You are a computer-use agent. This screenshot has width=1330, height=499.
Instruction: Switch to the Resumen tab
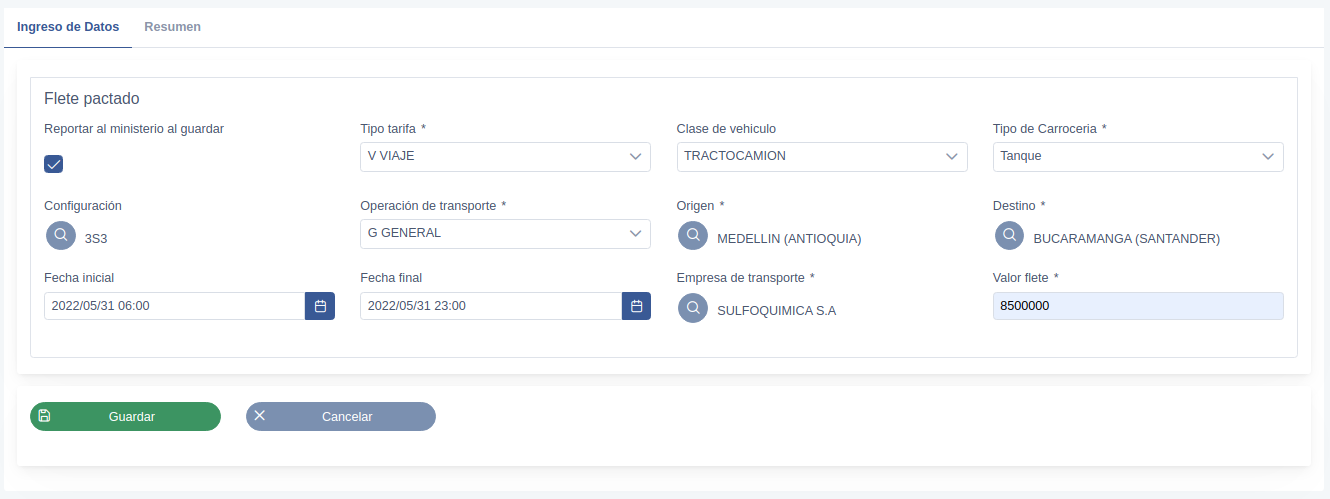tap(172, 27)
